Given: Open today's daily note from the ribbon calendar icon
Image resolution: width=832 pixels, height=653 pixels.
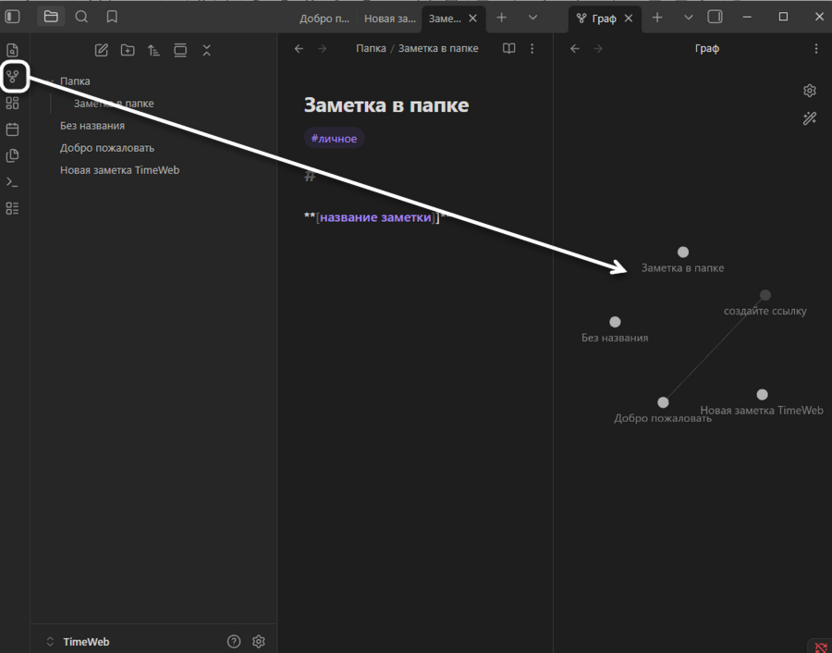Looking at the screenshot, I should 13,129.
